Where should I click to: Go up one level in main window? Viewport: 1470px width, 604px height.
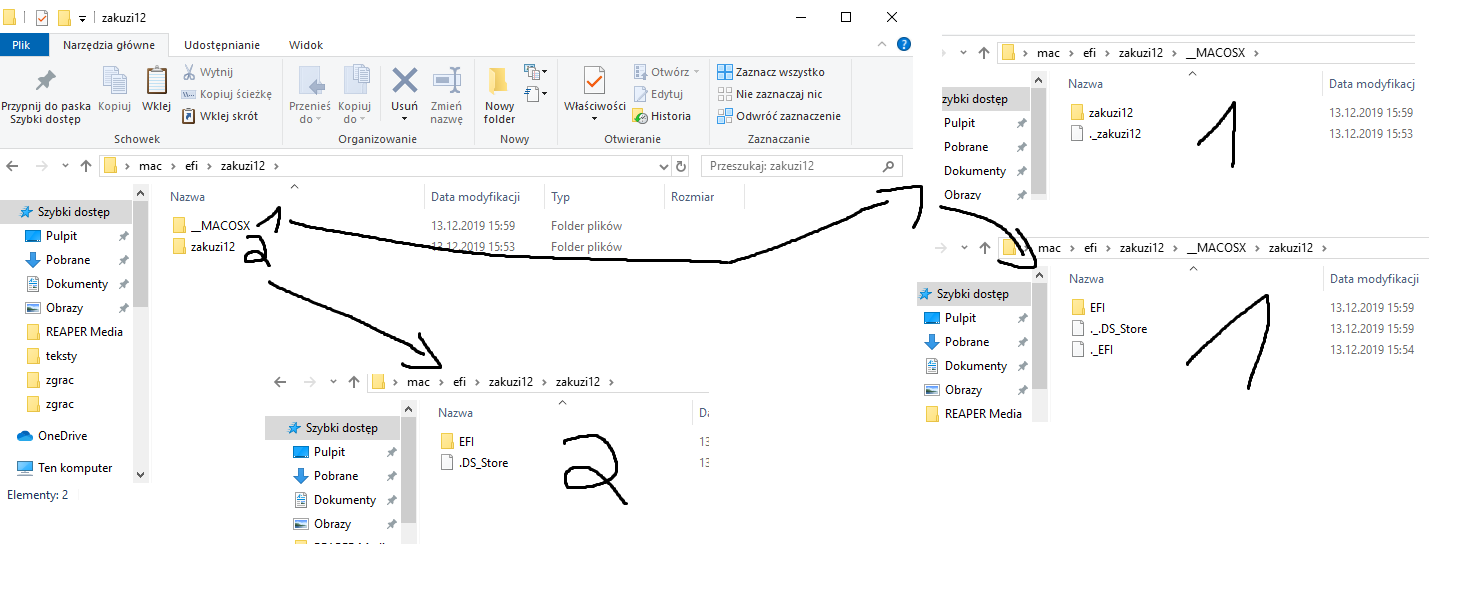pos(86,166)
